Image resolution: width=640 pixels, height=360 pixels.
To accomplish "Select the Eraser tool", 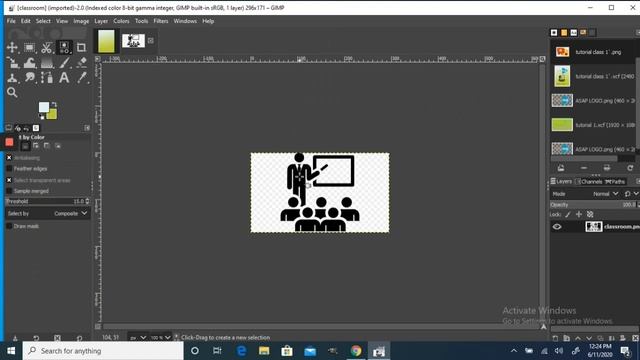I will pyautogui.click(x=81, y=62).
